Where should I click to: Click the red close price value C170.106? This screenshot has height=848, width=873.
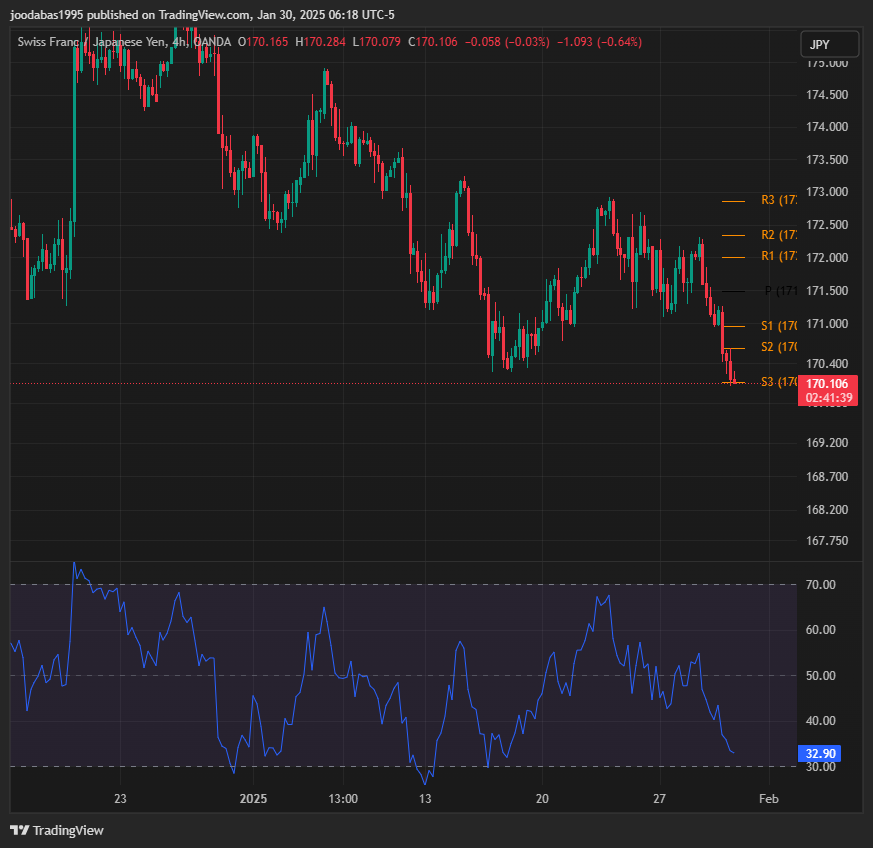click(437, 42)
